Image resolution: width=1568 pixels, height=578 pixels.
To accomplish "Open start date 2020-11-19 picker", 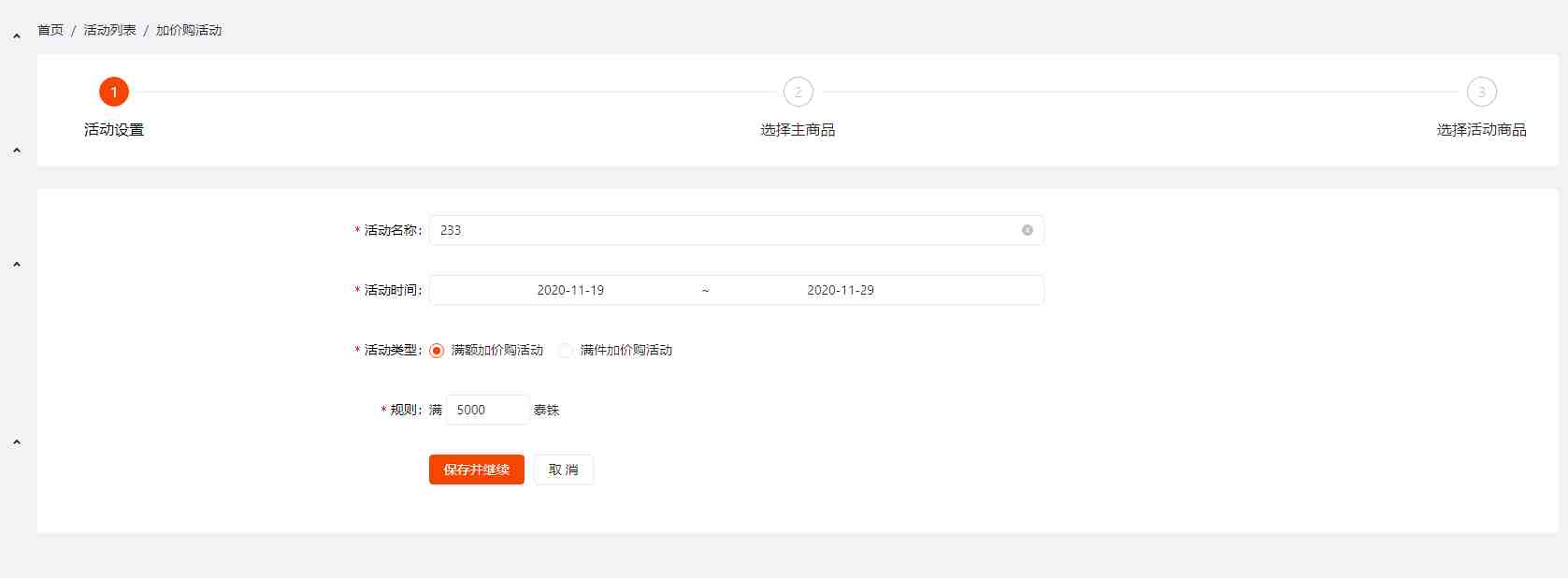I will coord(570,290).
